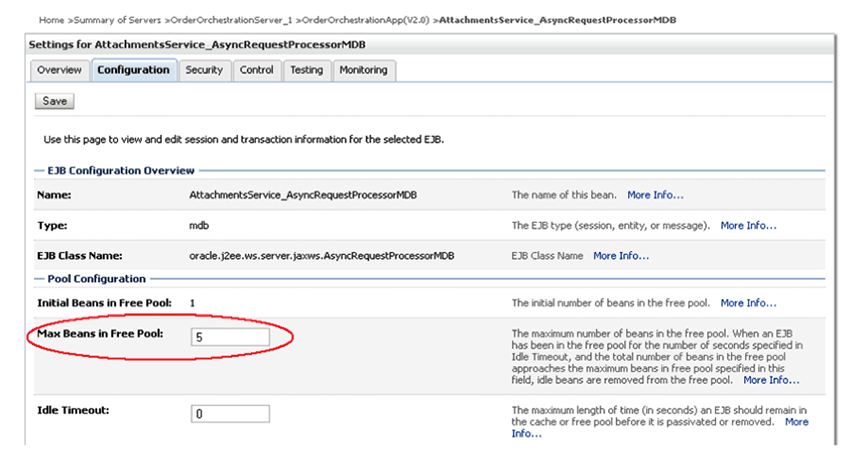This screenshot has height=457, width=850.
Task: Open More Info for Max Beans description
Action: pos(770,380)
